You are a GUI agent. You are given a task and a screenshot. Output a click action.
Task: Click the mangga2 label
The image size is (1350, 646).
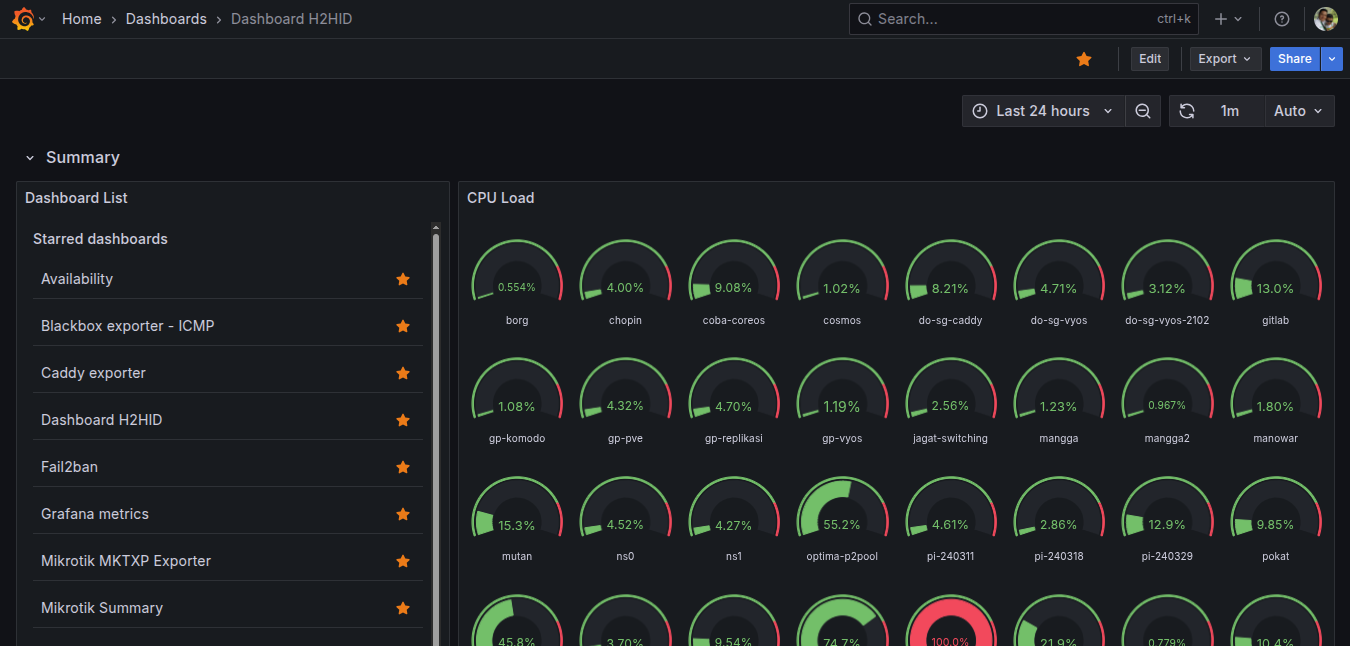click(1167, 438)
